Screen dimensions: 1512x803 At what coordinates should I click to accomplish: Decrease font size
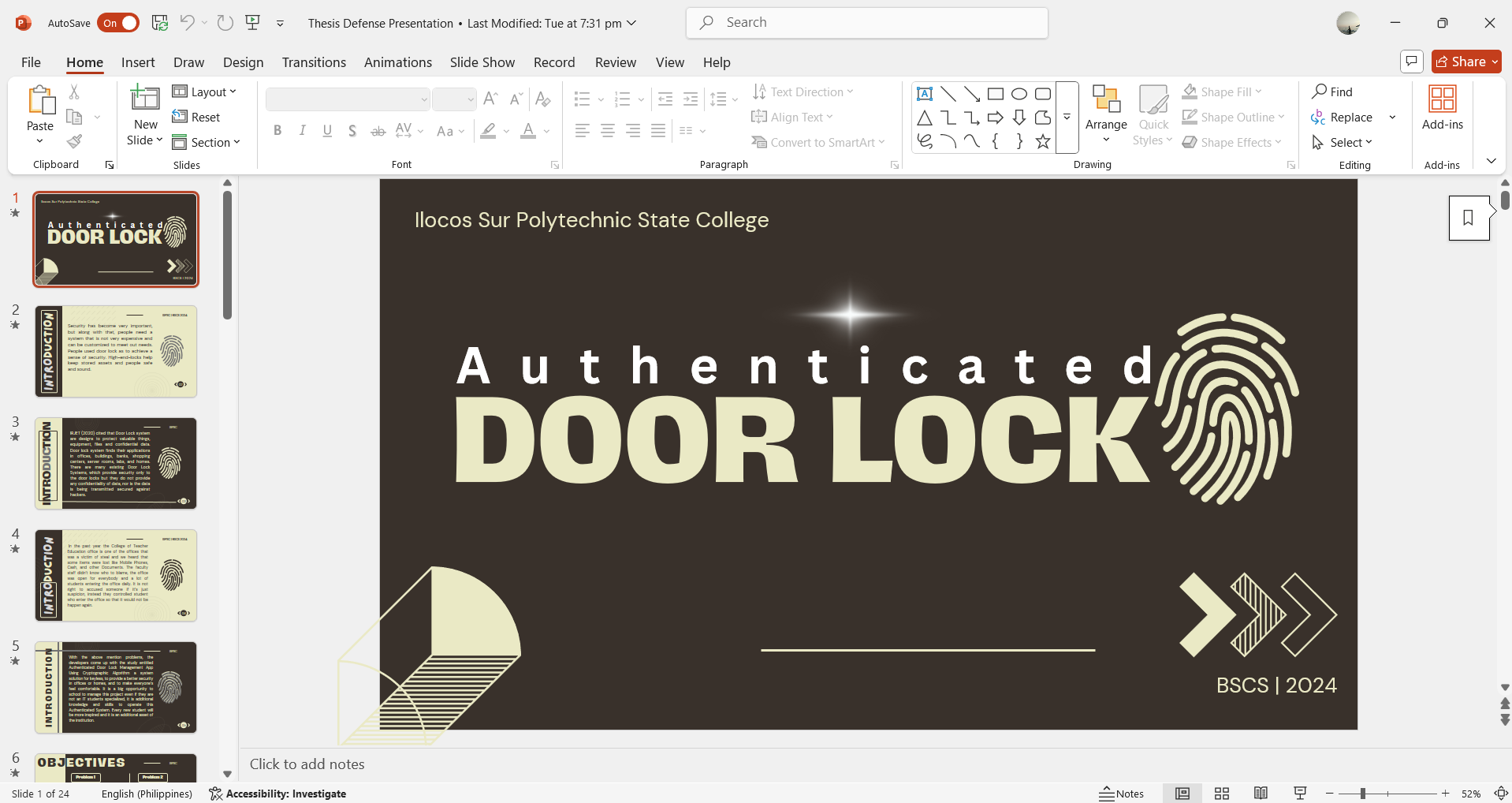pyautogui.click(x=516, y=99)
